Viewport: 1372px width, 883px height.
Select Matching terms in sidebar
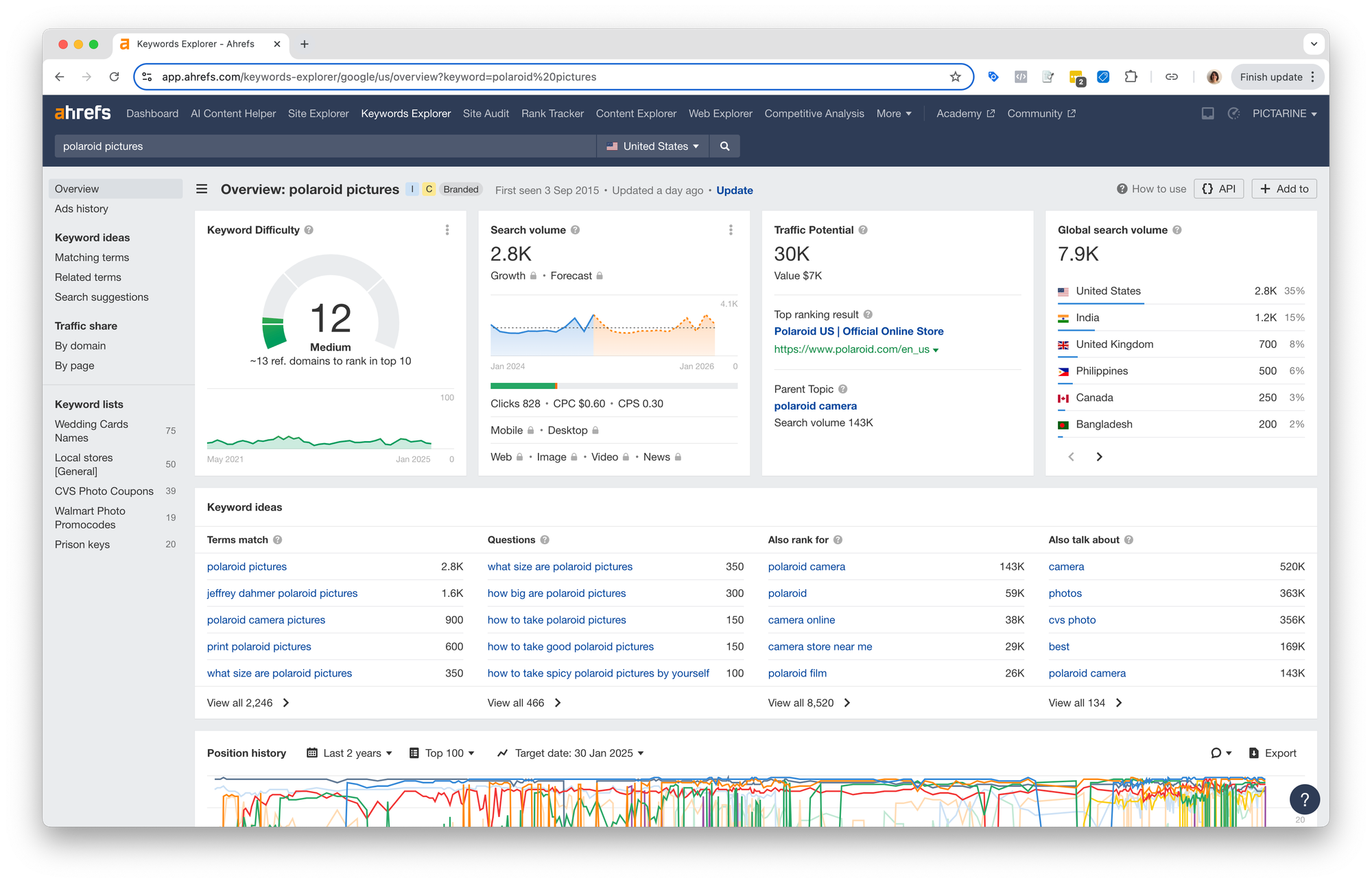coord(92,257)
